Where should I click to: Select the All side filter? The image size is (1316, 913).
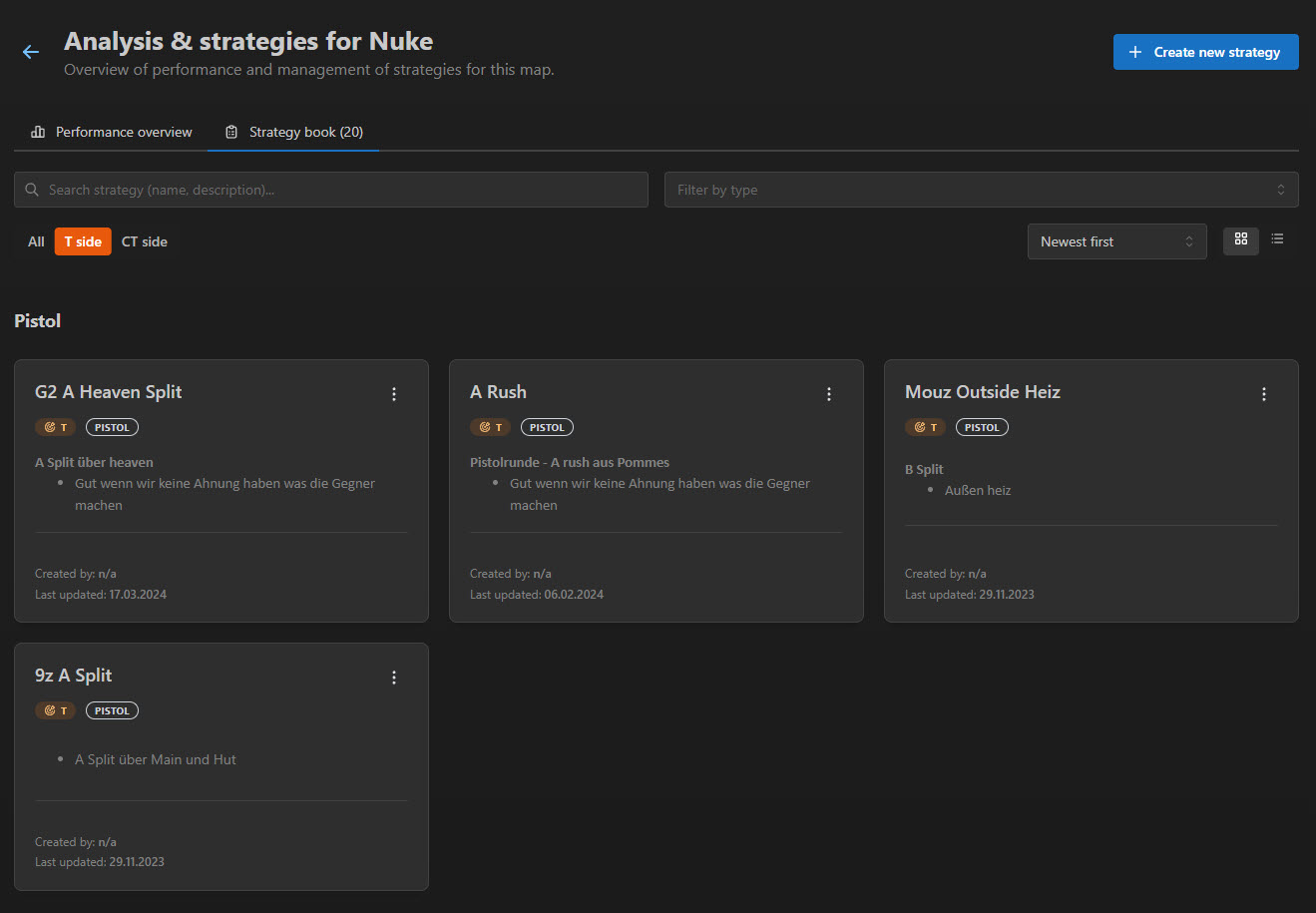point(35,240)
